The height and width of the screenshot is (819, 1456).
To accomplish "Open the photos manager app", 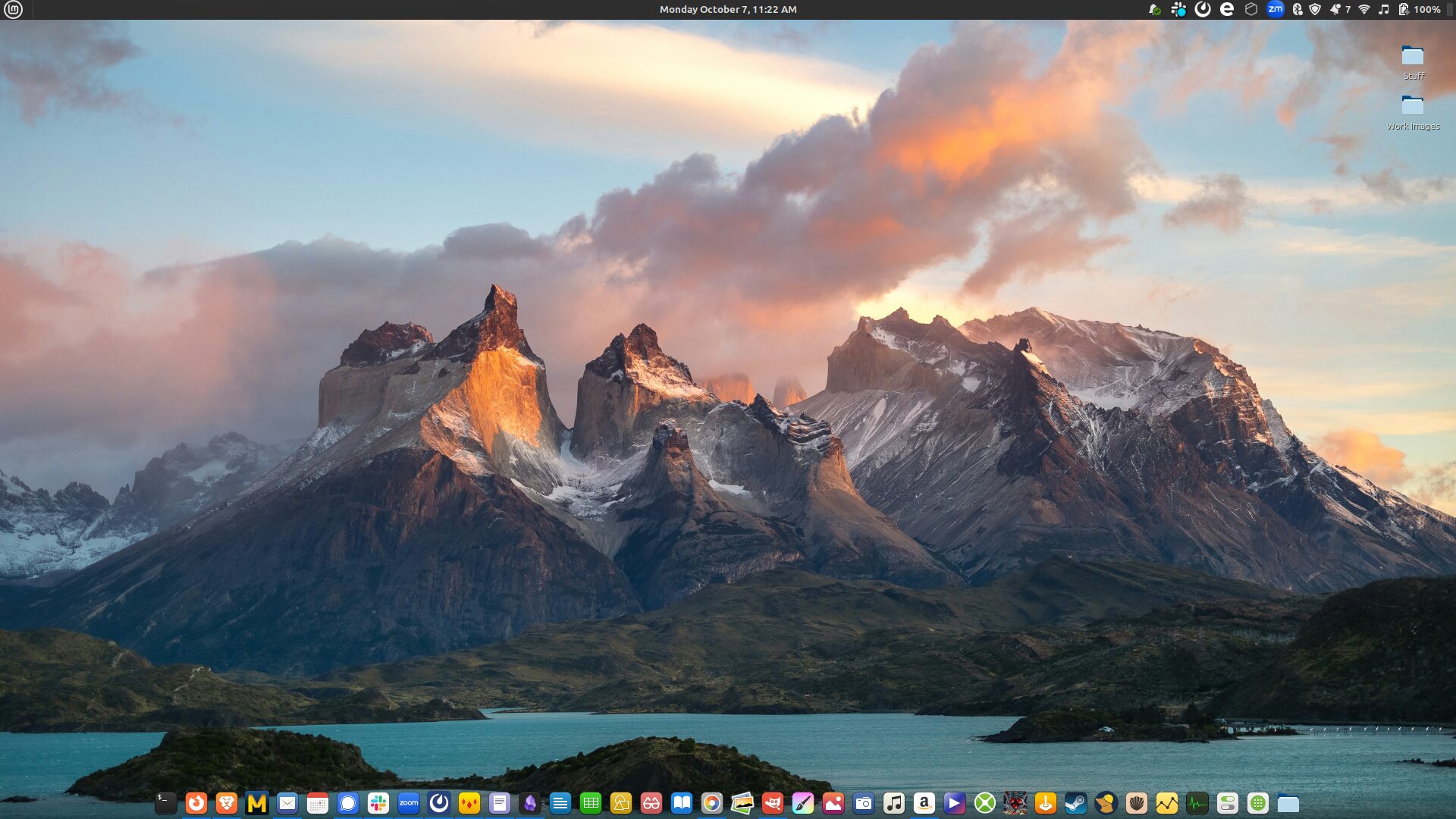I will click(742, 803).
